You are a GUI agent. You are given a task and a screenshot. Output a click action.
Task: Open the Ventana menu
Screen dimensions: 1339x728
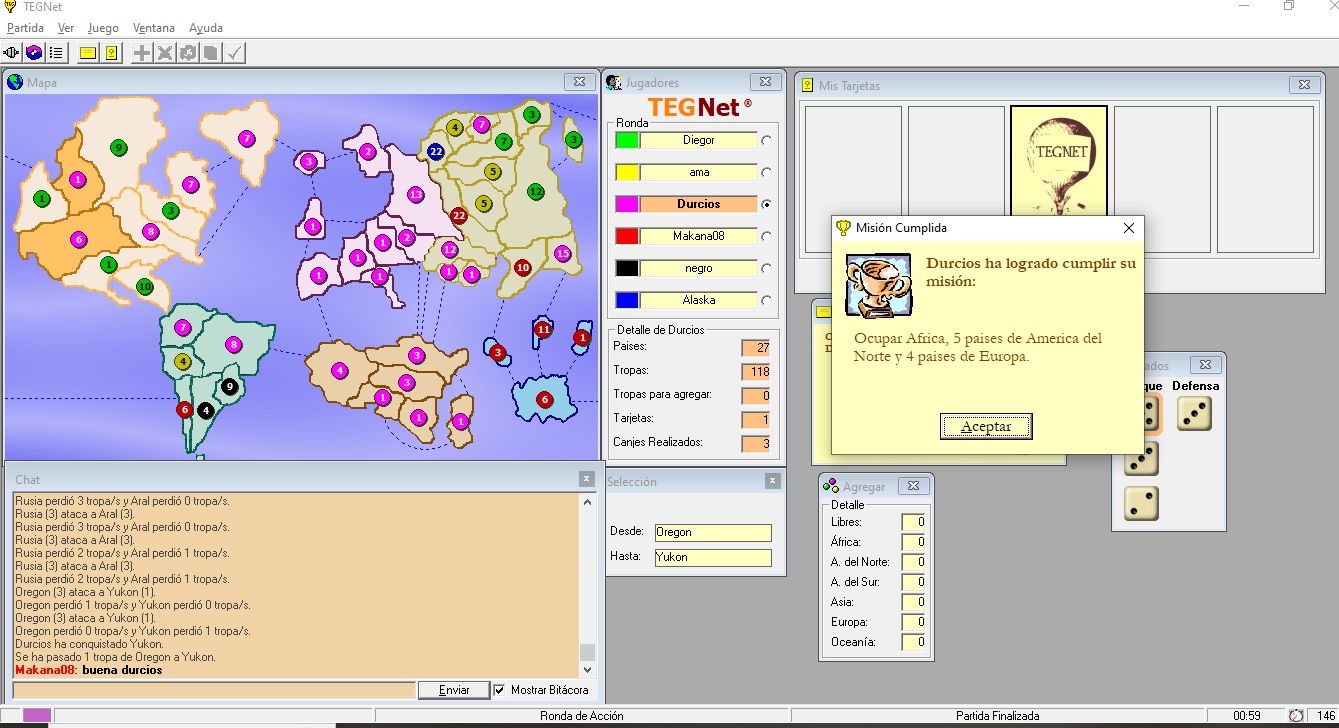tap(153, 28)
